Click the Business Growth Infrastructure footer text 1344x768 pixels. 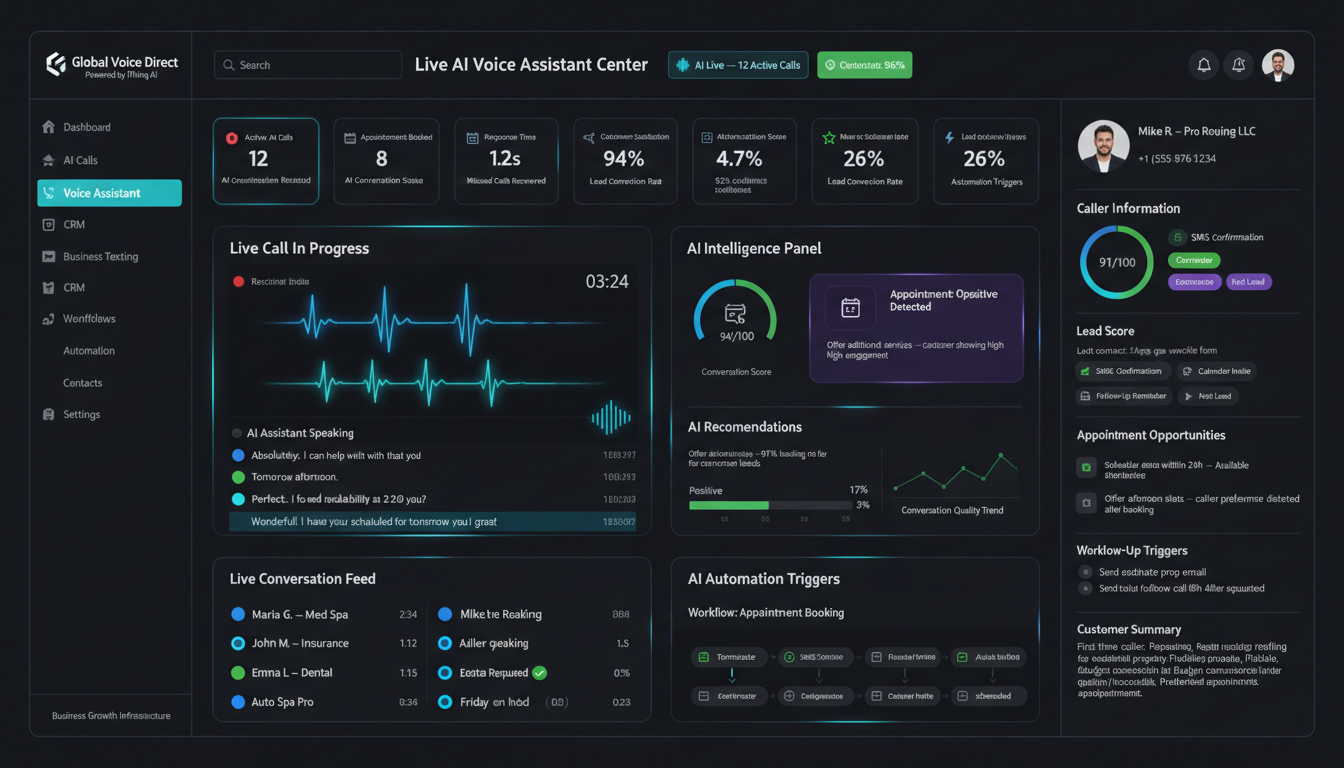111,716
